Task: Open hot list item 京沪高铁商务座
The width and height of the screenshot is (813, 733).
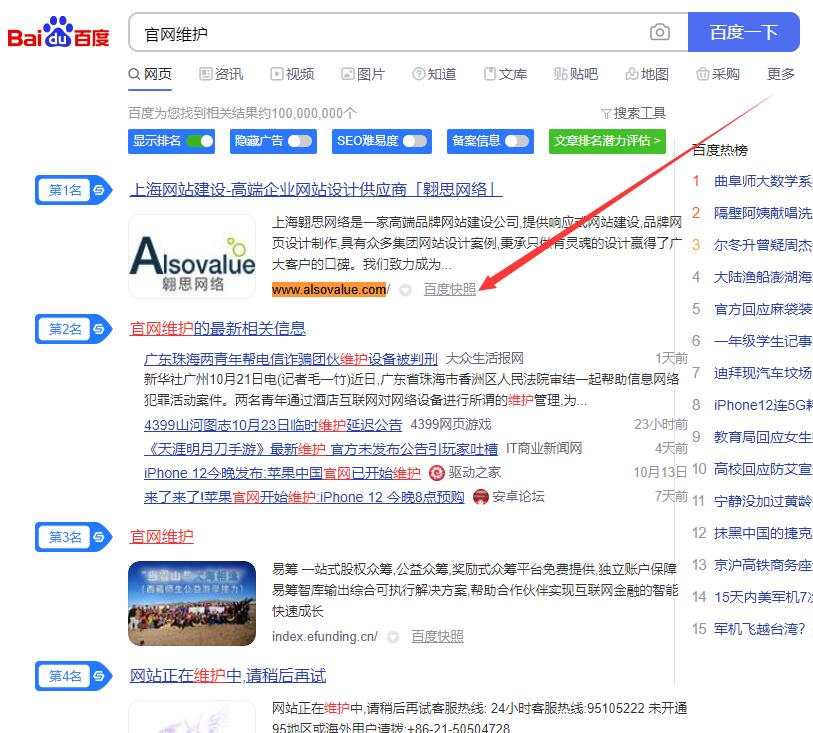Action: [x=762, y=565]
